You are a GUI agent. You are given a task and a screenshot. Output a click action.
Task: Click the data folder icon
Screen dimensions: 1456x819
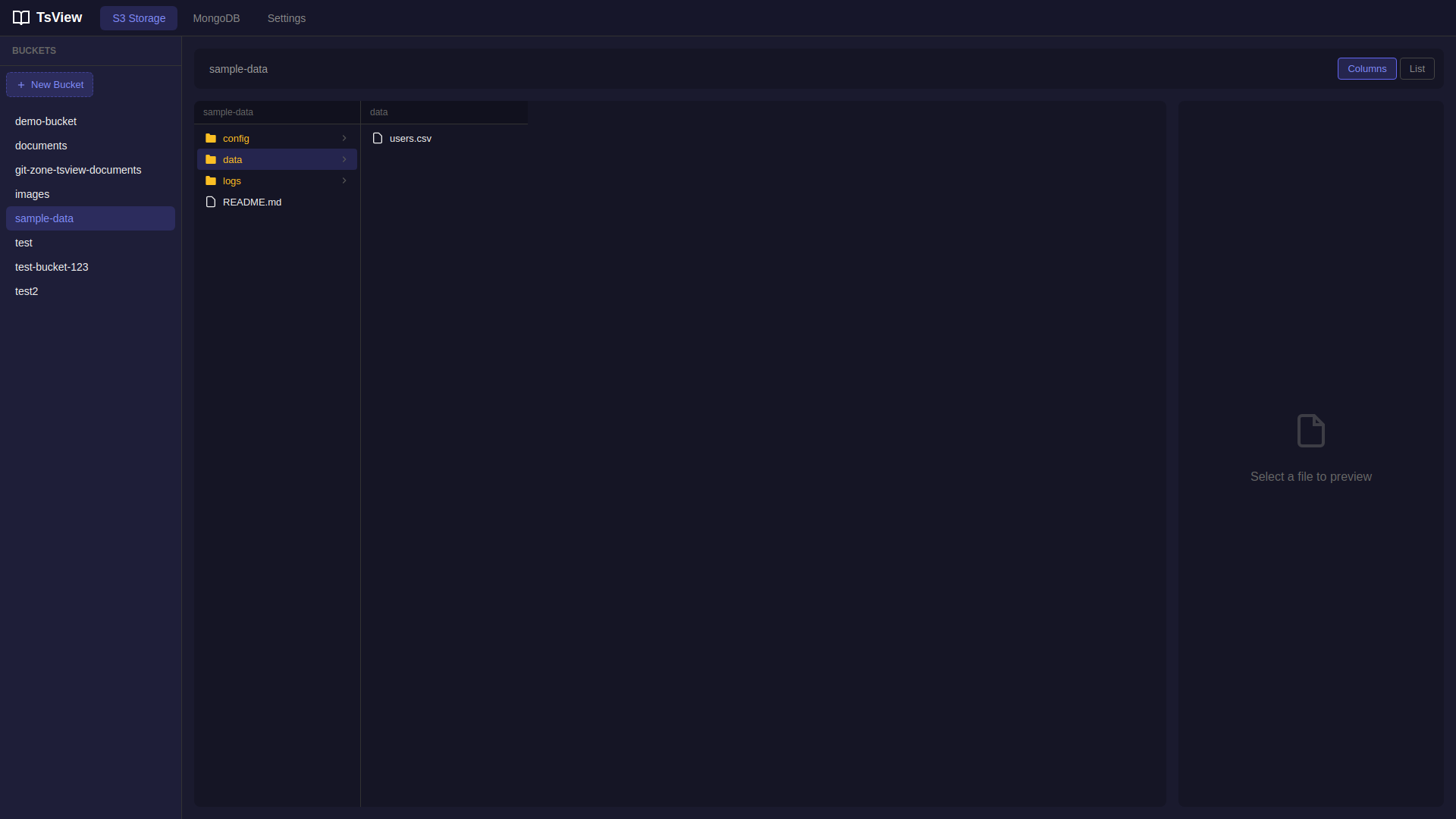click(211, 159)
